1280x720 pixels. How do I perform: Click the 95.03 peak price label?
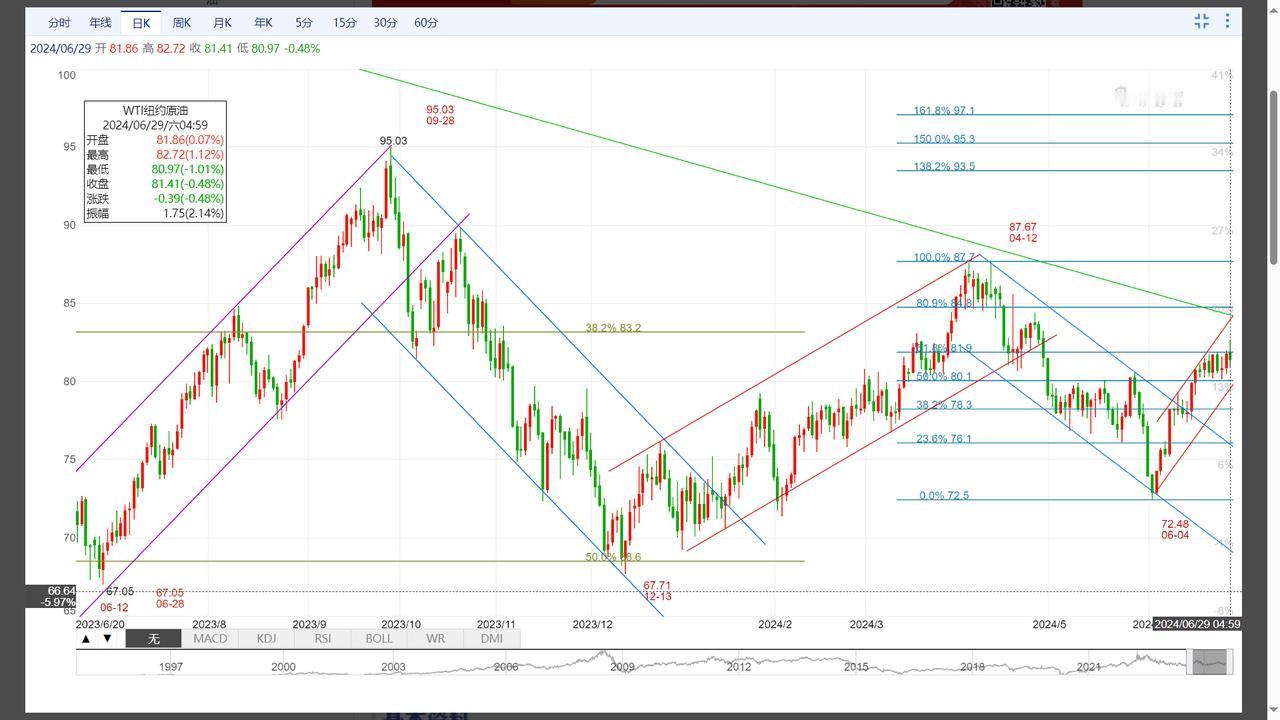[x=394, y=142]
